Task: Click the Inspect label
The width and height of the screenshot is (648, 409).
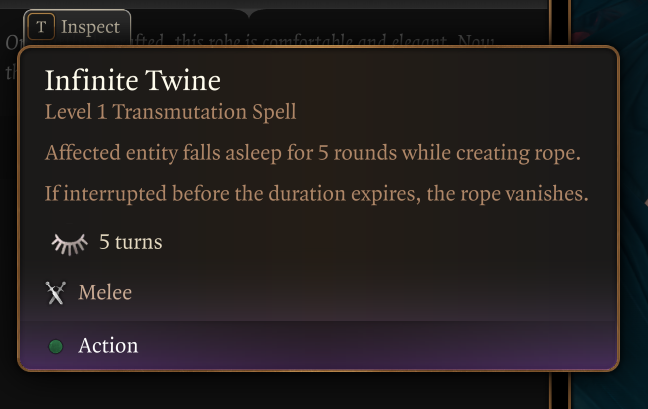Action: pos(90,27)
